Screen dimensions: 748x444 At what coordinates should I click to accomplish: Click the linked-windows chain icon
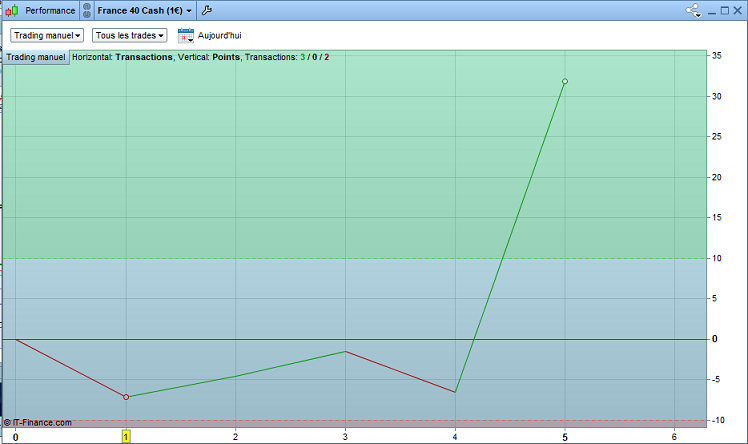pyautogui.click(x=87, y=10)
